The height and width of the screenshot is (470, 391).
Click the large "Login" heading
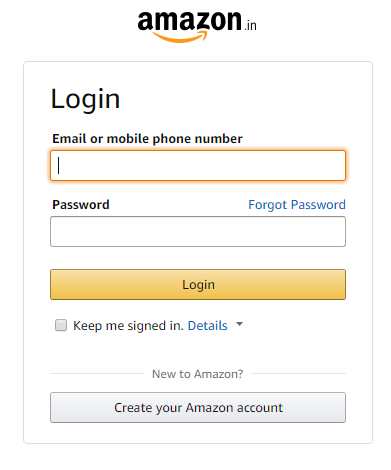(85, 99)
